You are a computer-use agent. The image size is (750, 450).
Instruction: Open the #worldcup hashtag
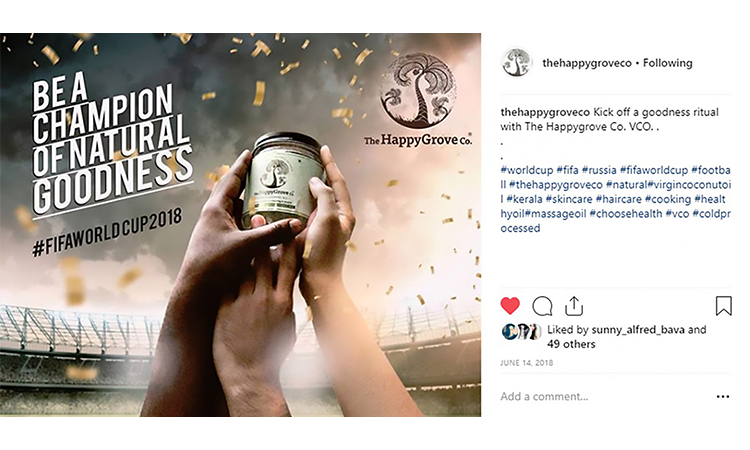tap(527, 170)
